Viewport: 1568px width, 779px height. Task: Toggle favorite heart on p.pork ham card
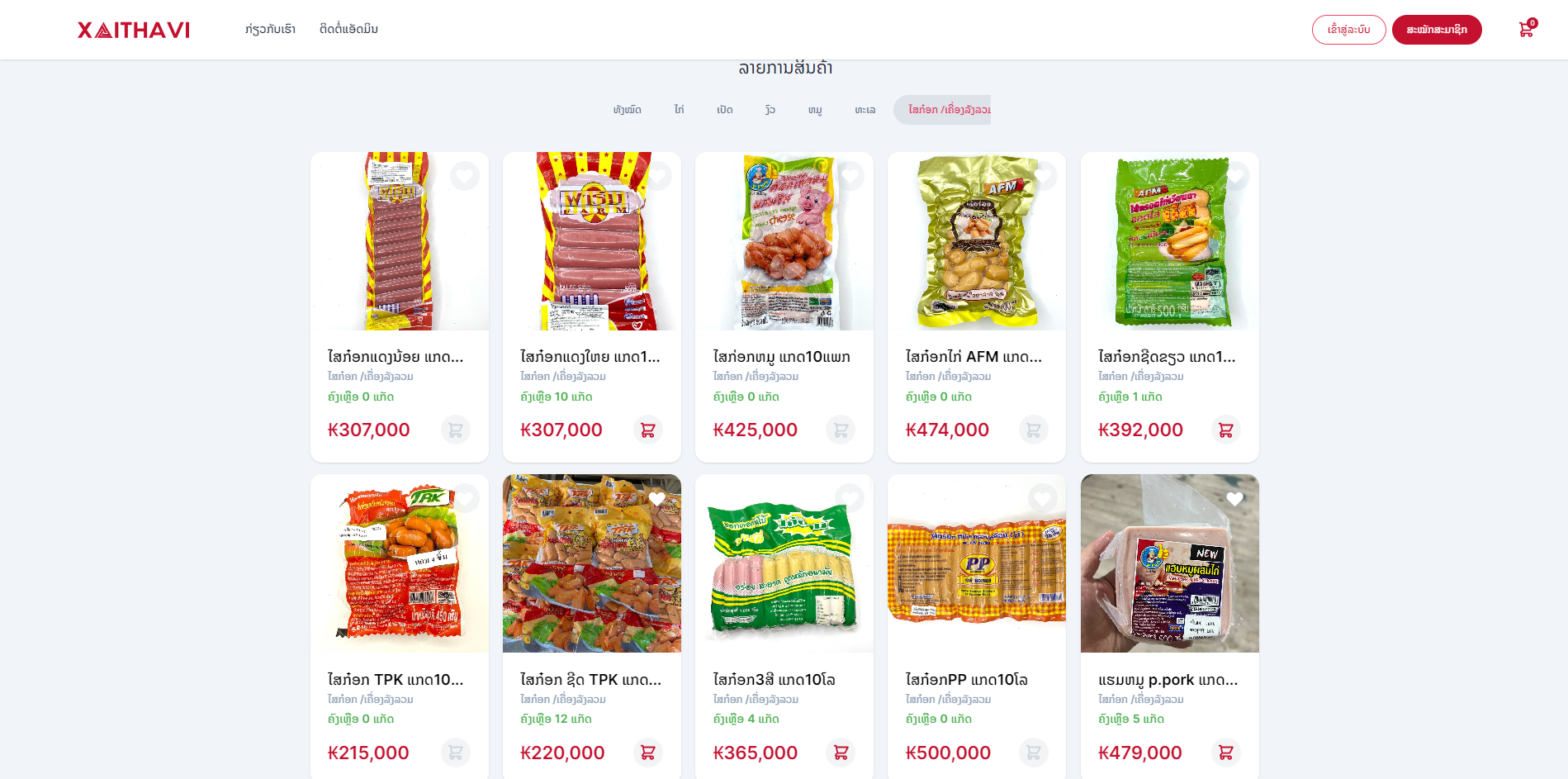pyautogui.click(x=1235, y=498)
